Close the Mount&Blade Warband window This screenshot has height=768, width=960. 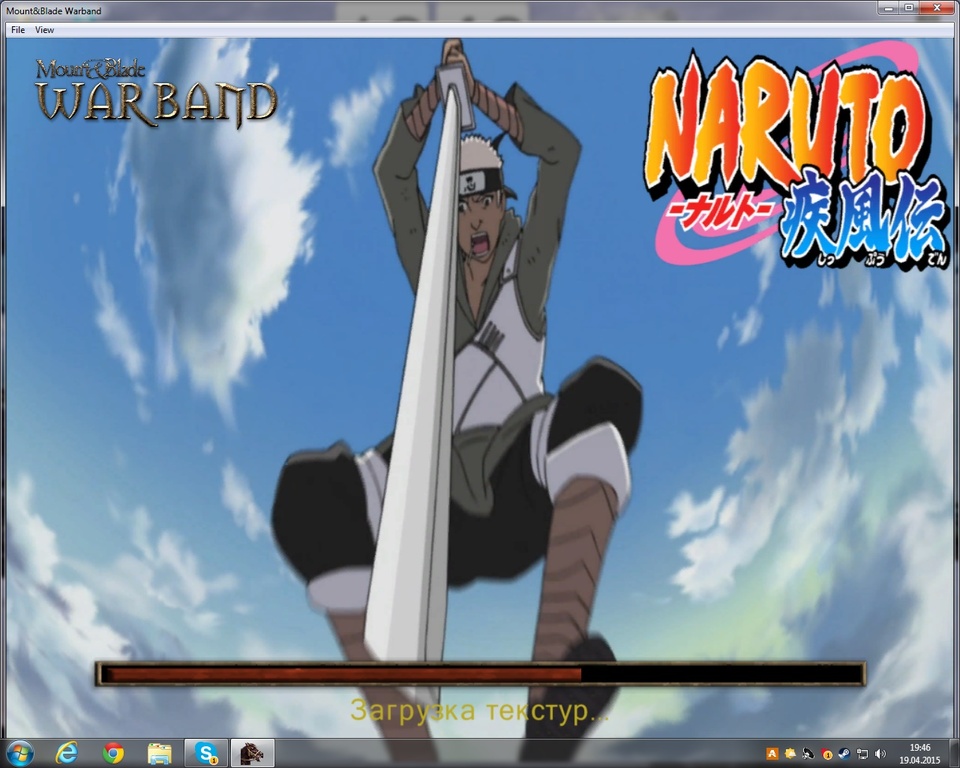coord(937,7)
